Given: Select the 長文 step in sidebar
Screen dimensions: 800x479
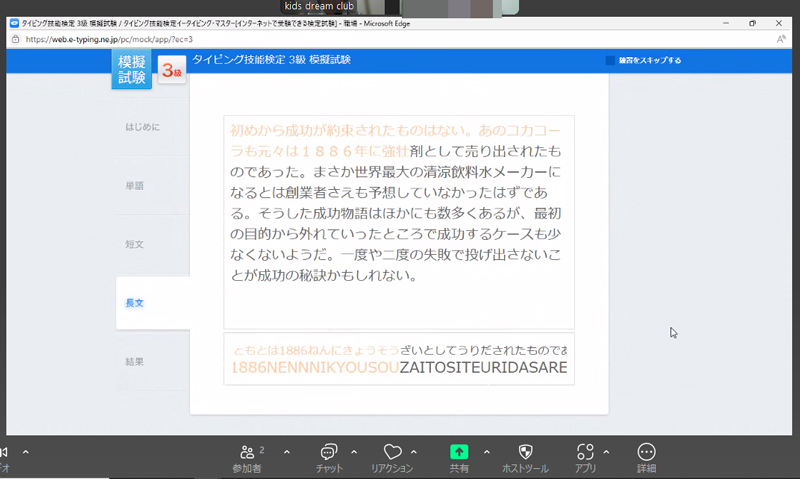Looking at the screenshot, I should pos(153,303).
